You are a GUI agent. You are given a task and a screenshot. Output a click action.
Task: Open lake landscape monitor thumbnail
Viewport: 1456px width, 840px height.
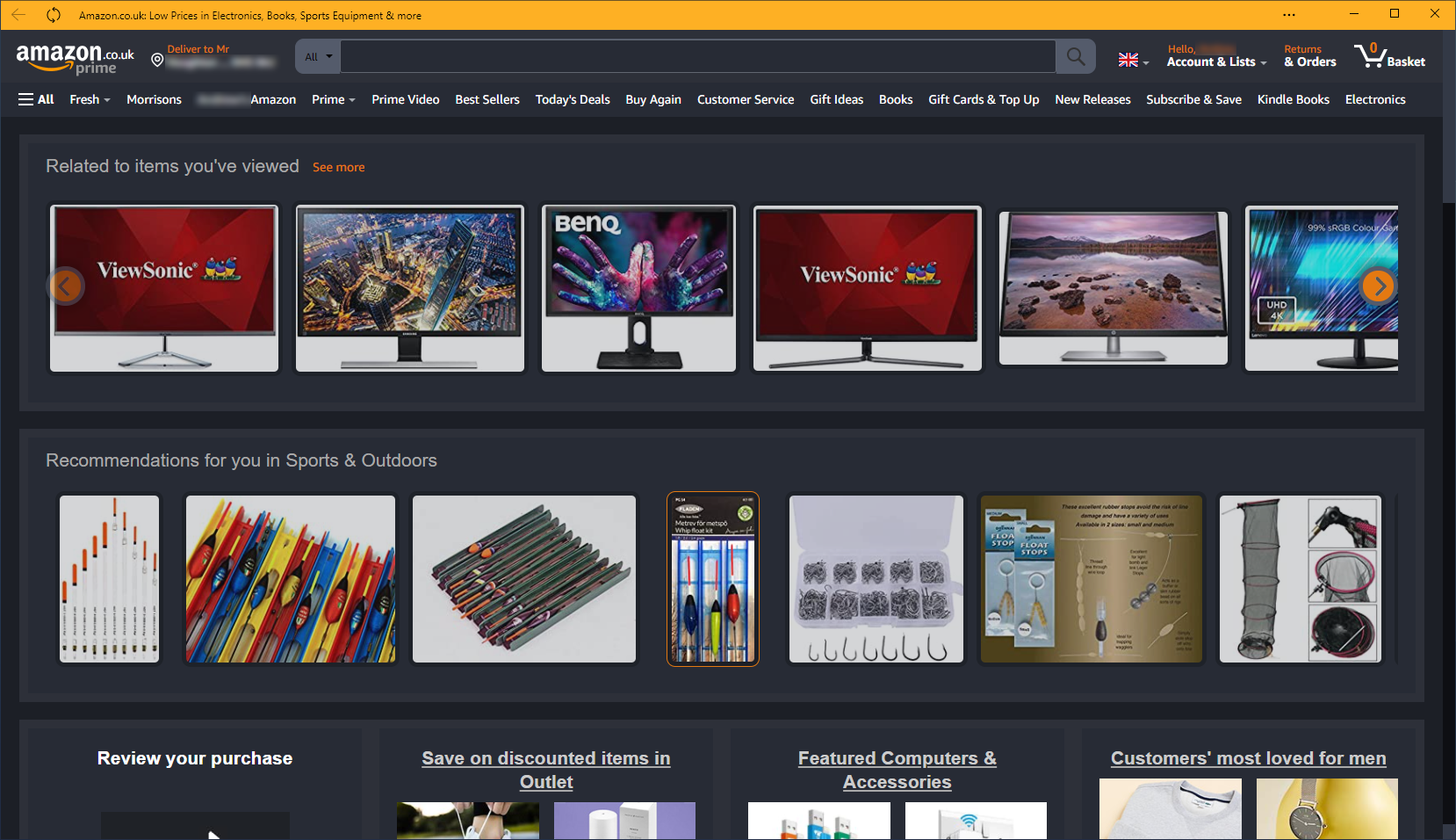1114,288
